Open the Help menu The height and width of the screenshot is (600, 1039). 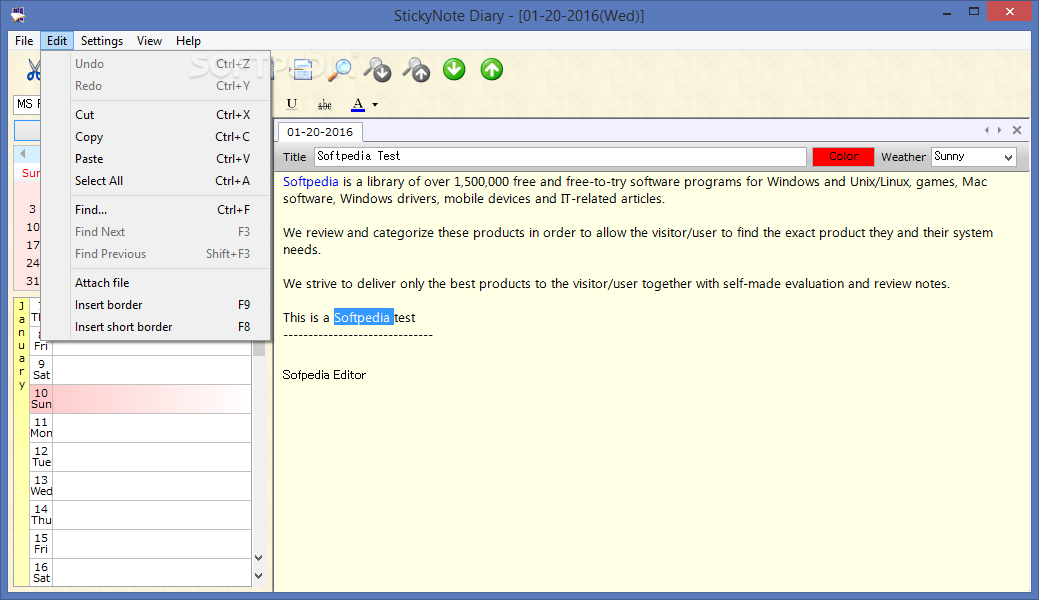point(188,40)
